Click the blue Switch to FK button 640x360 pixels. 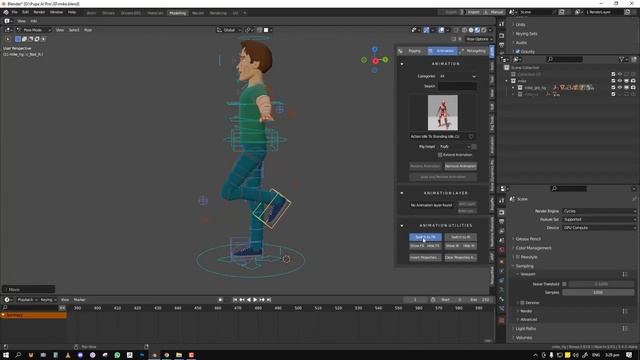pyautogui.click(x=425, y=237)
